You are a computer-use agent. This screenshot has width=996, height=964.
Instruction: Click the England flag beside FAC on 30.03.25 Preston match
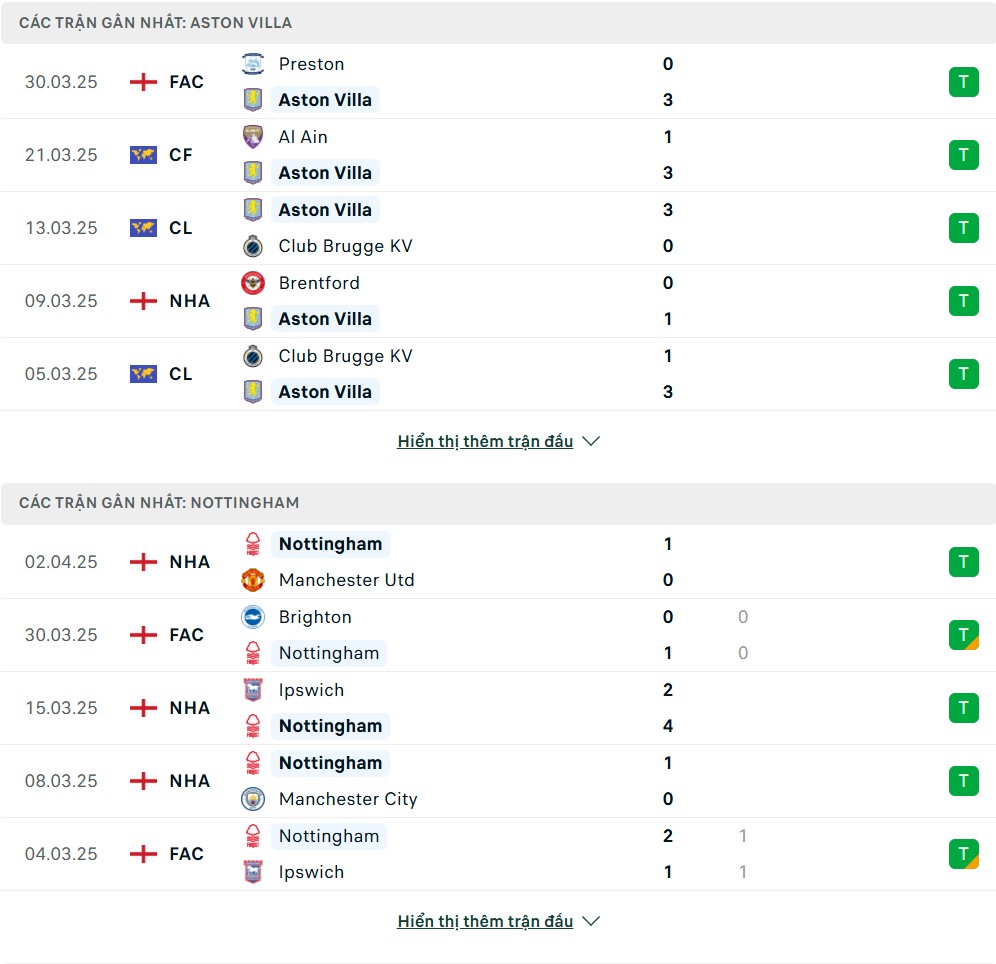(x=143, y=82)
